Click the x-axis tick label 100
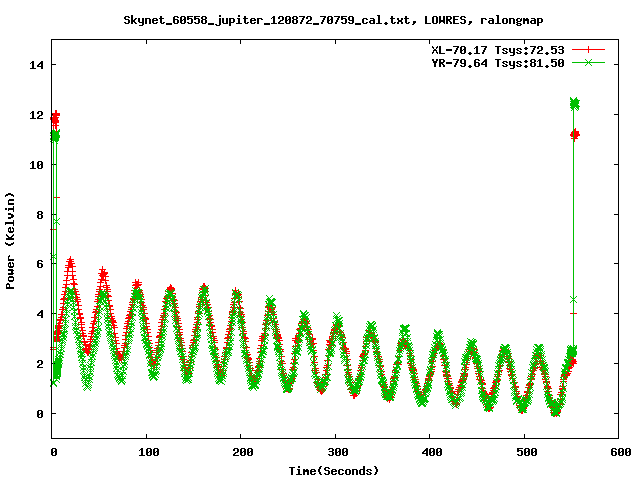640x480 pixels. coord(148,452)
